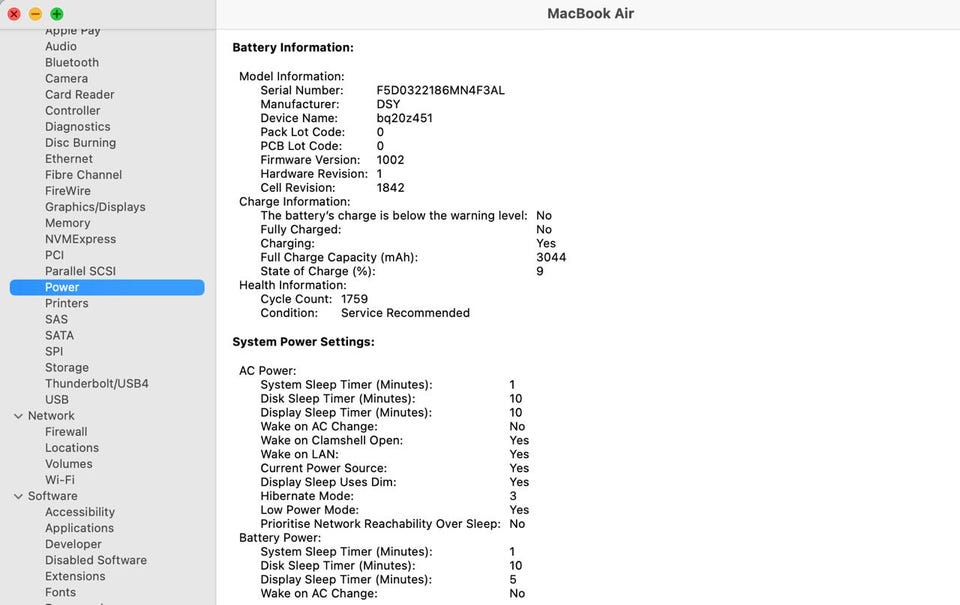
Task: Select the Software category label
Action: 52,495
